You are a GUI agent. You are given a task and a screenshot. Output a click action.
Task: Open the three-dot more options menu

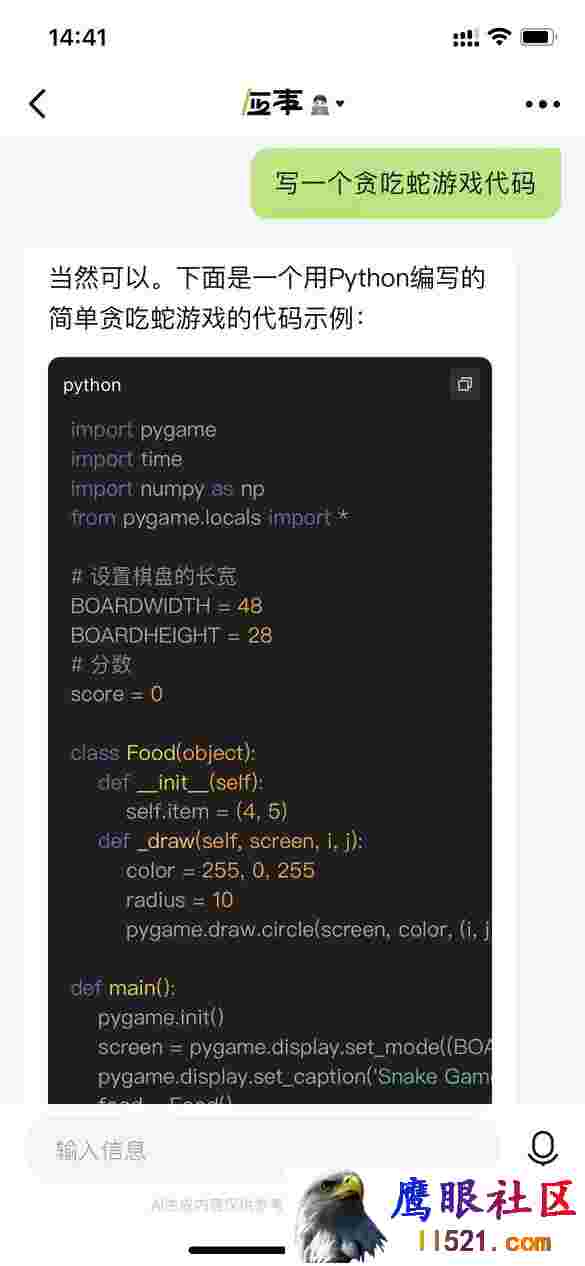point(542,104)
